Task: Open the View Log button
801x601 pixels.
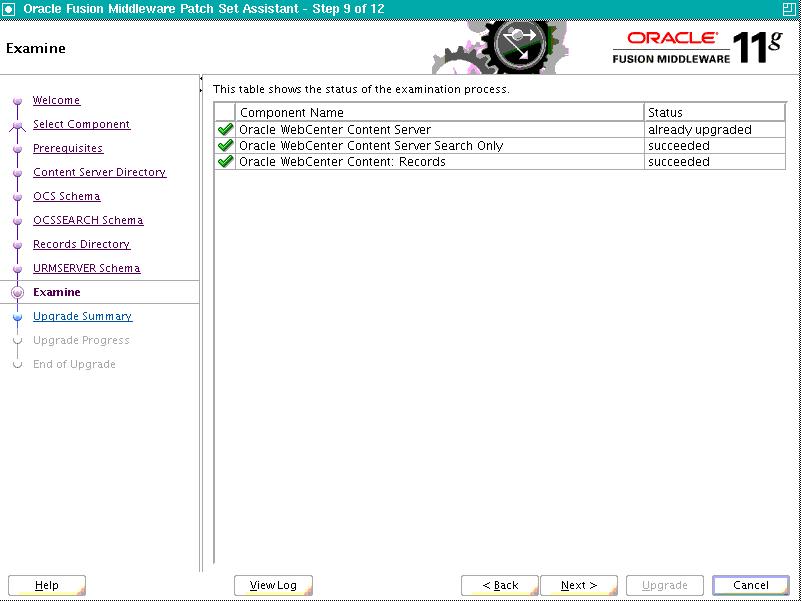Action: [273, 585]
